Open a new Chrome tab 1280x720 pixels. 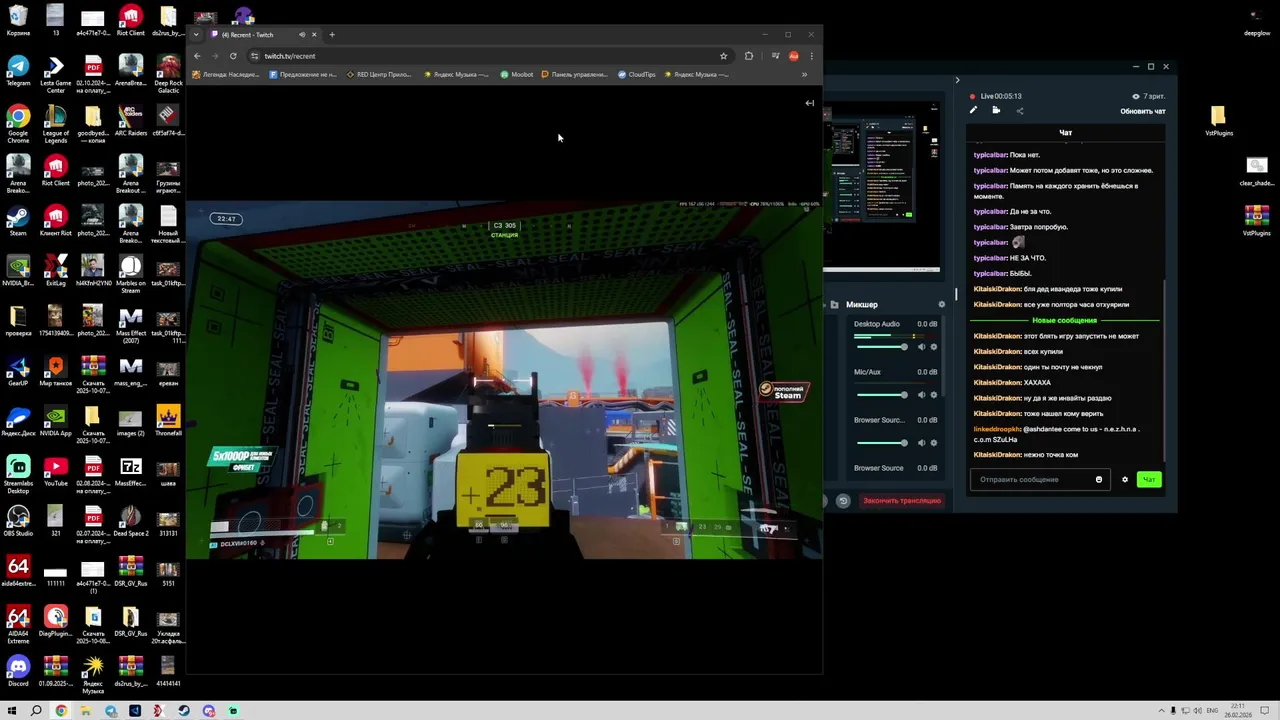[x=332, y=35]
